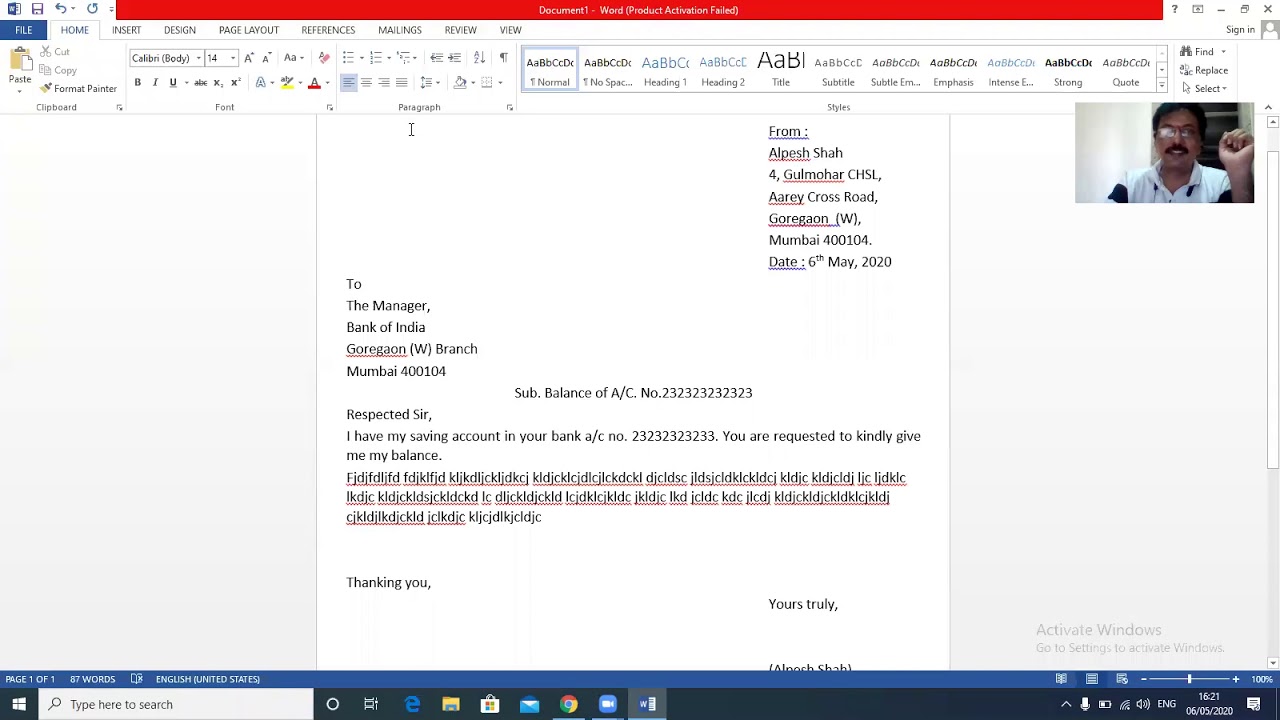
Task: Toggle subscript formatting
Action: (218, 83)
